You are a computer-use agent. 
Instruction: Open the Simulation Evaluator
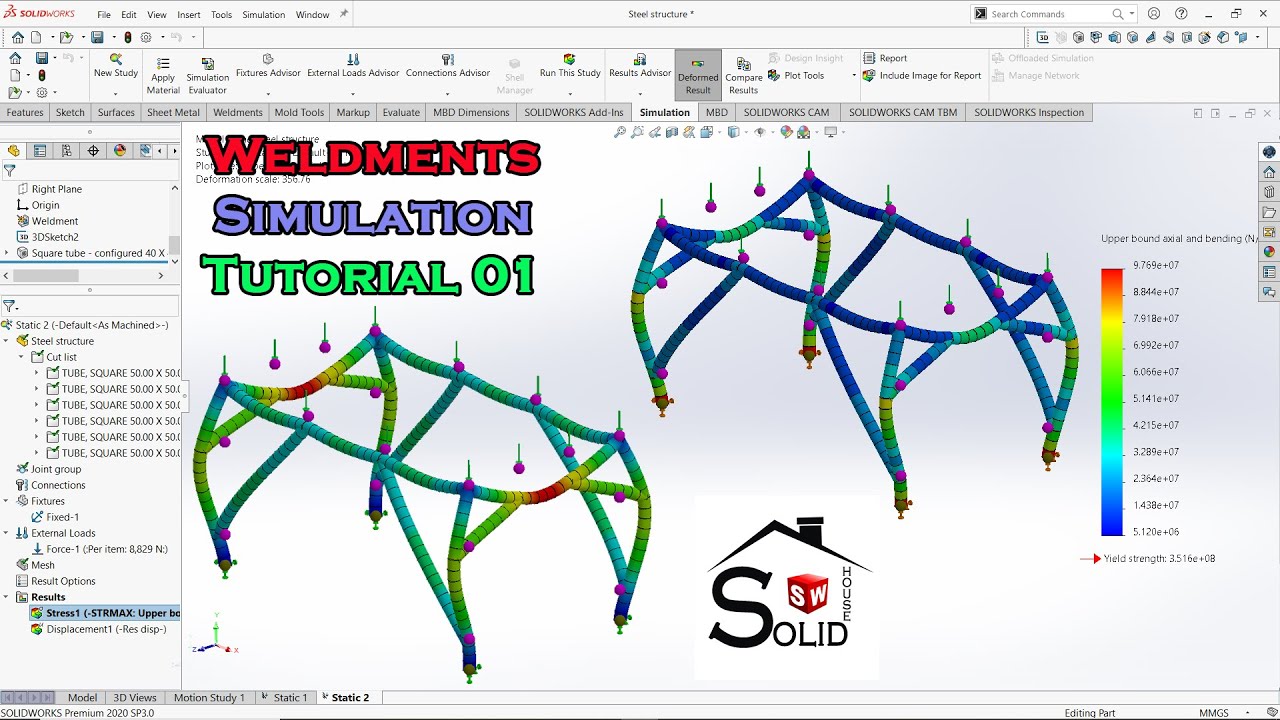[x=207, y=76]
